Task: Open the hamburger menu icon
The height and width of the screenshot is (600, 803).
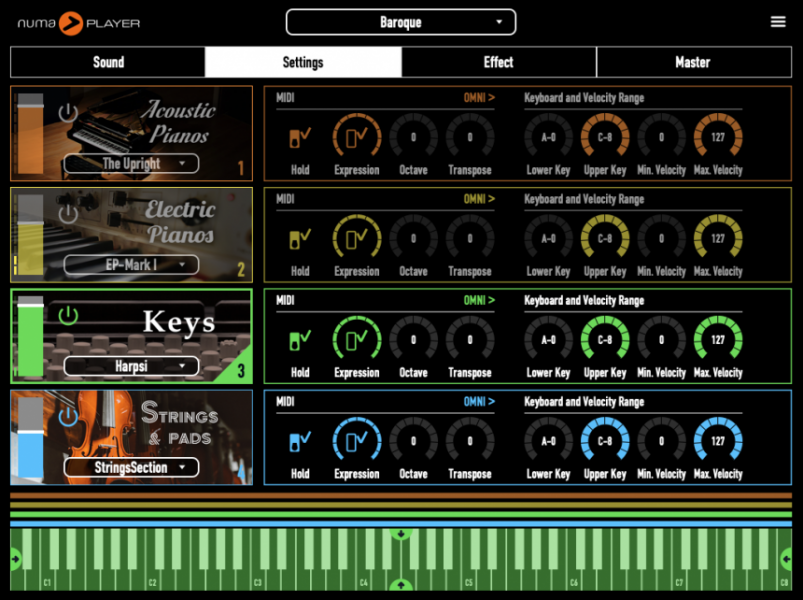Action: 778,22
